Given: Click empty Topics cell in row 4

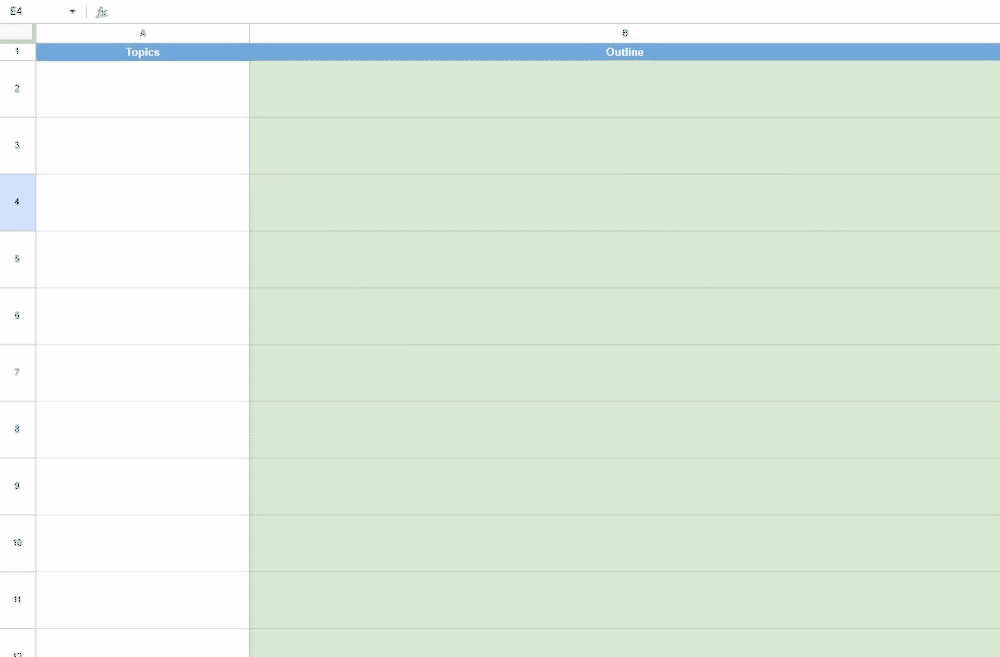Looking at the screenshot, I should click(x=142, y=203).
